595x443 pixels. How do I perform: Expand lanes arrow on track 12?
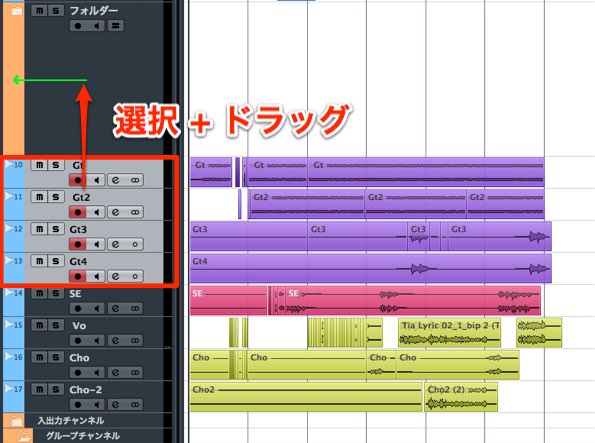pyautogui.click(x=9, y=228)
